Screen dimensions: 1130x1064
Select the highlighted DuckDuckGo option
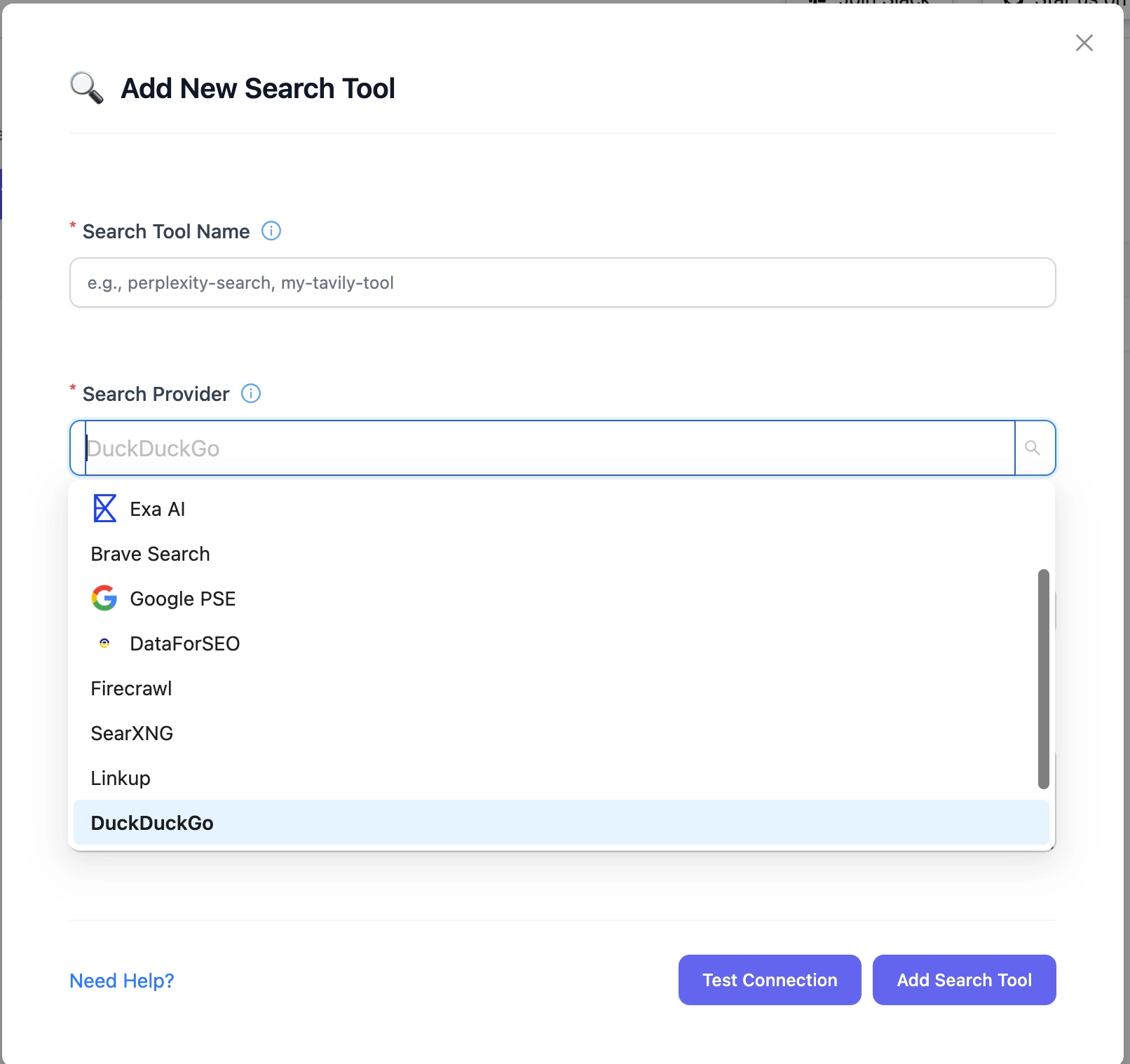point(561,822)
